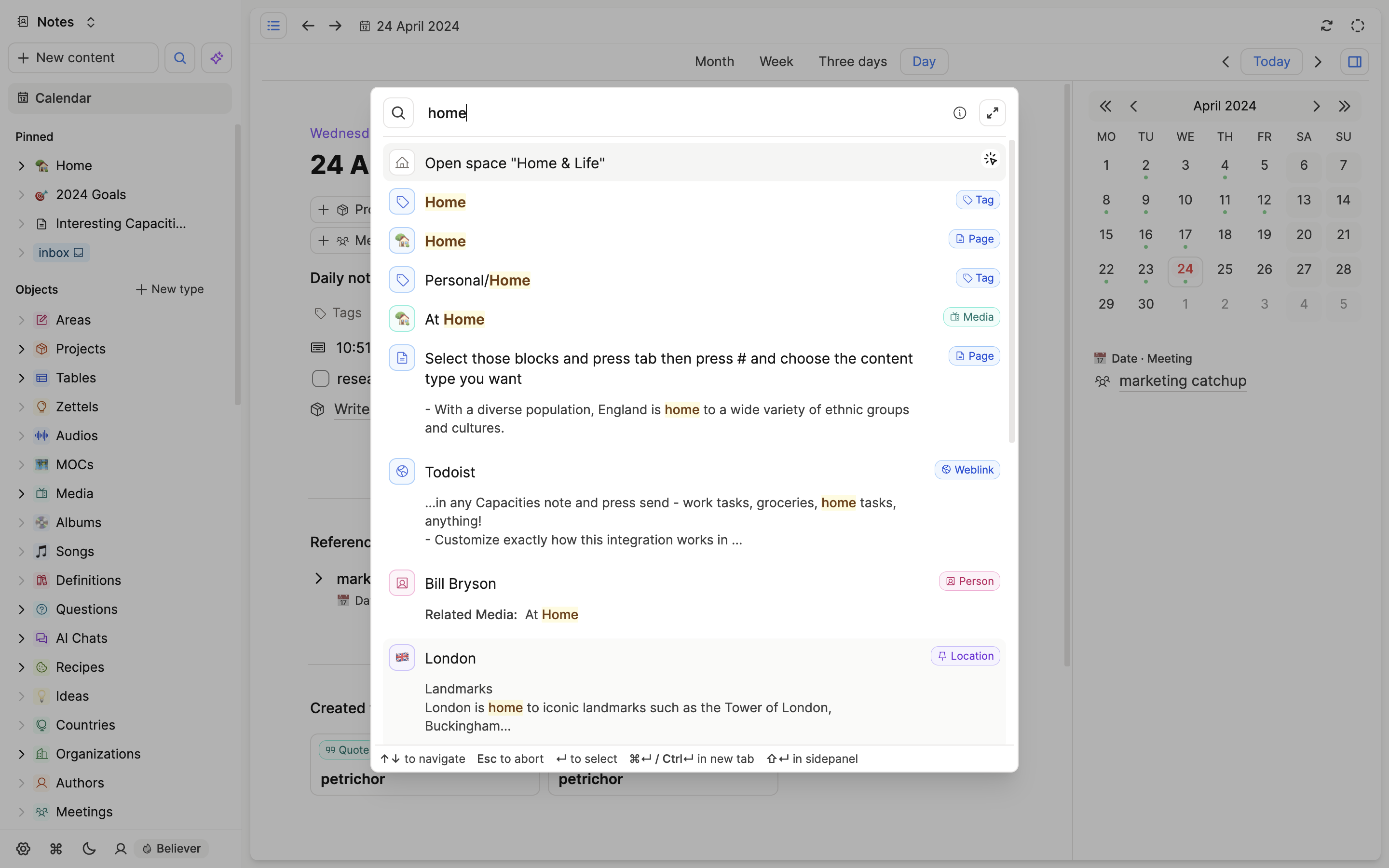Image resolution: width=1389 pixels, height=868 pixels.
Task: Click the sync refresh icon
Action: pos(1326,26)
